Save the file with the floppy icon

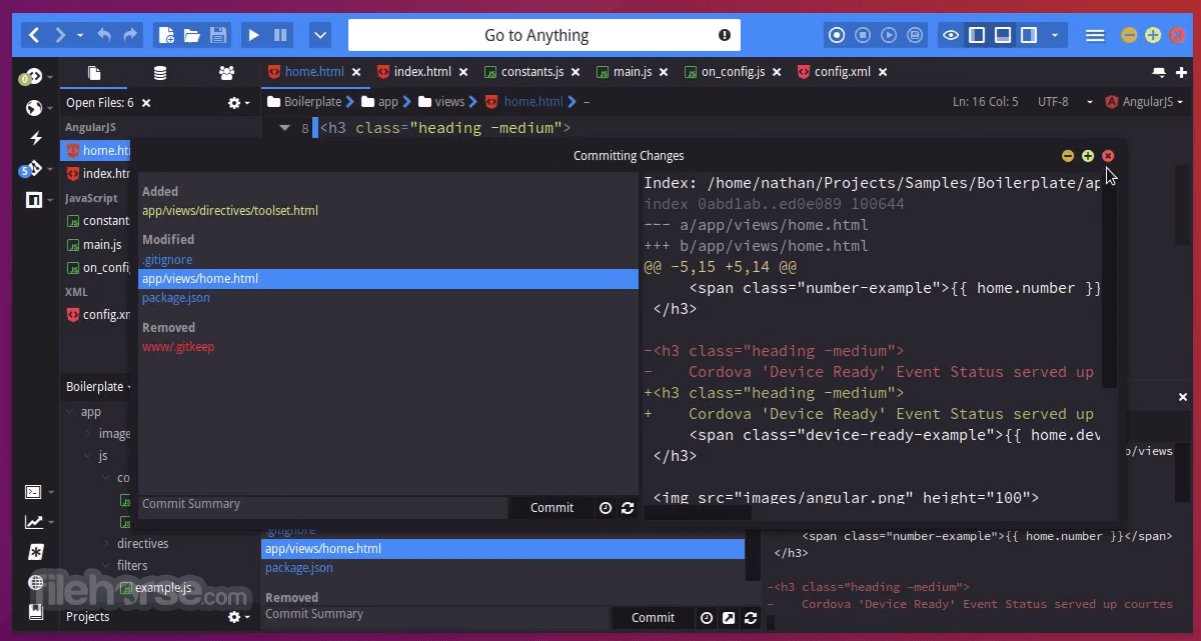click(x=218, y=35)
